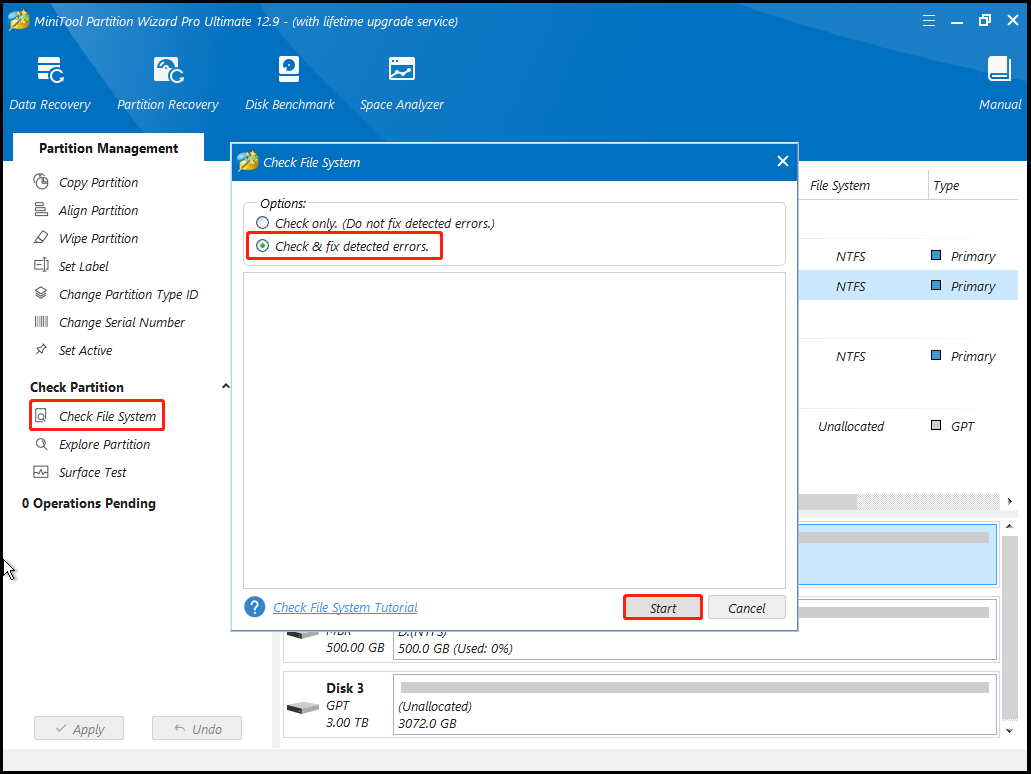The height and width of the screenshot is (774, 1031).
Task: Open the hamburger menu in title bar
Action: (x=928, y=21)
